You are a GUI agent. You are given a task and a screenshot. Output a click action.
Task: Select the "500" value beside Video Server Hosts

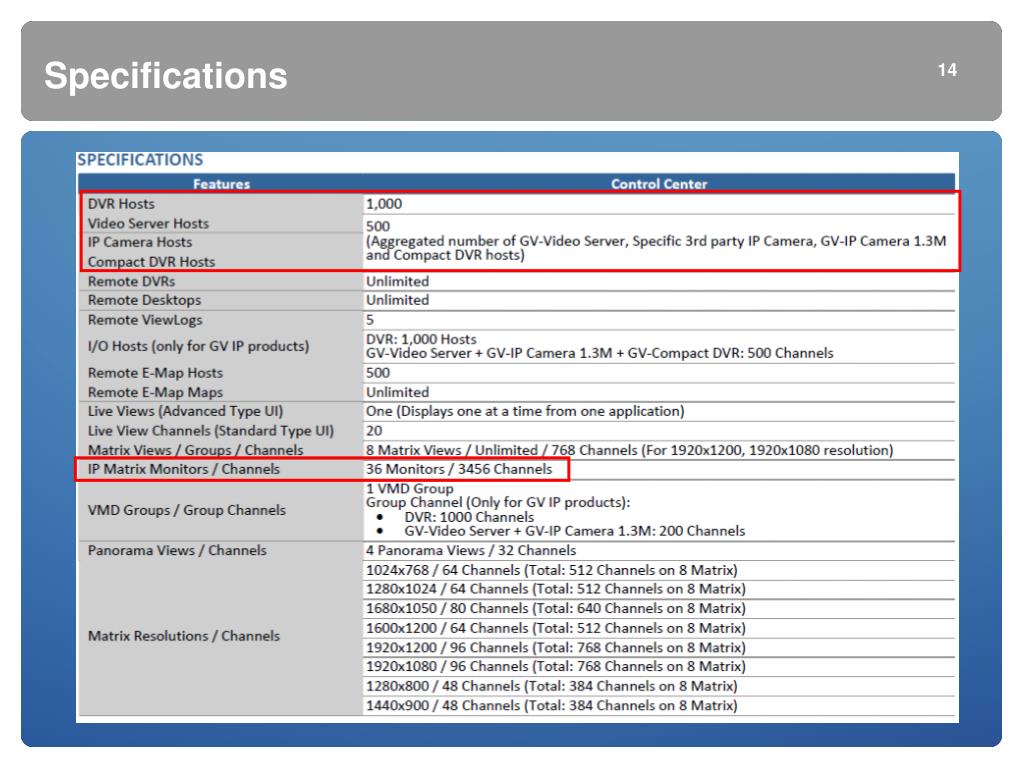[x=378, y=226]
